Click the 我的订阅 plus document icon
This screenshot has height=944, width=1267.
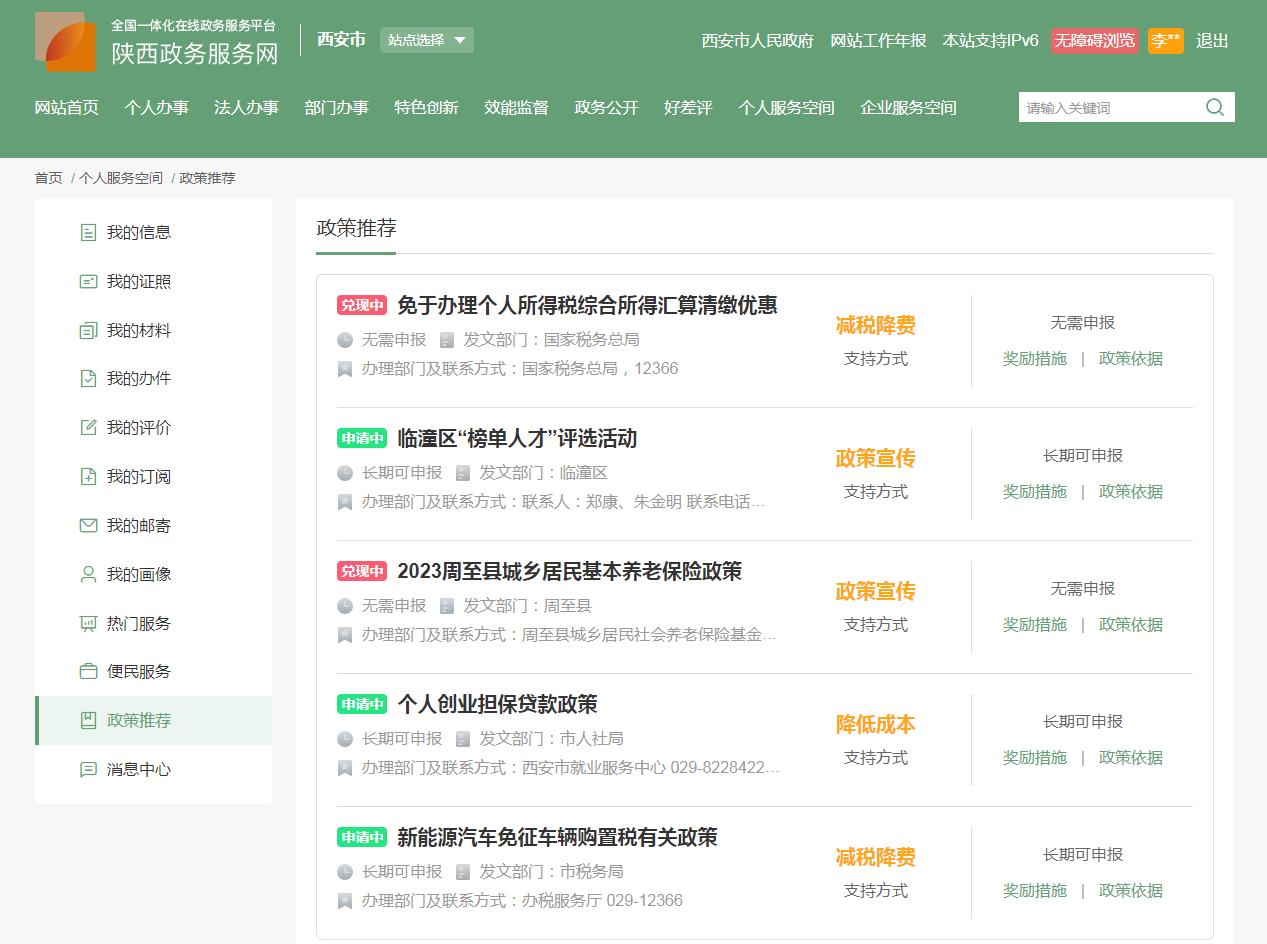pos(88,477)
